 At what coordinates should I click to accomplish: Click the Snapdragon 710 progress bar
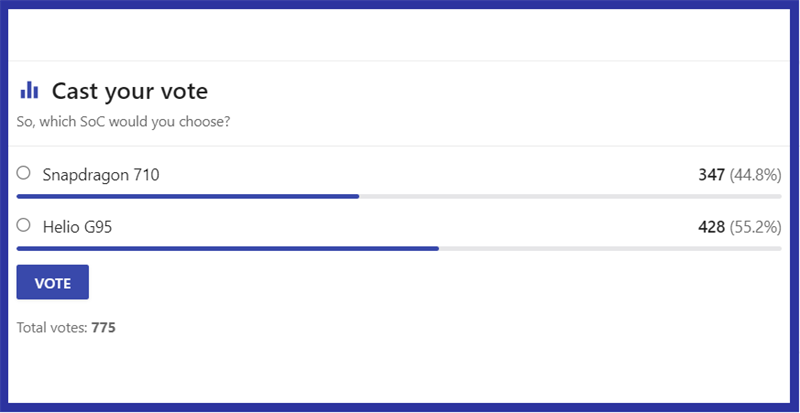coord(399,196)
